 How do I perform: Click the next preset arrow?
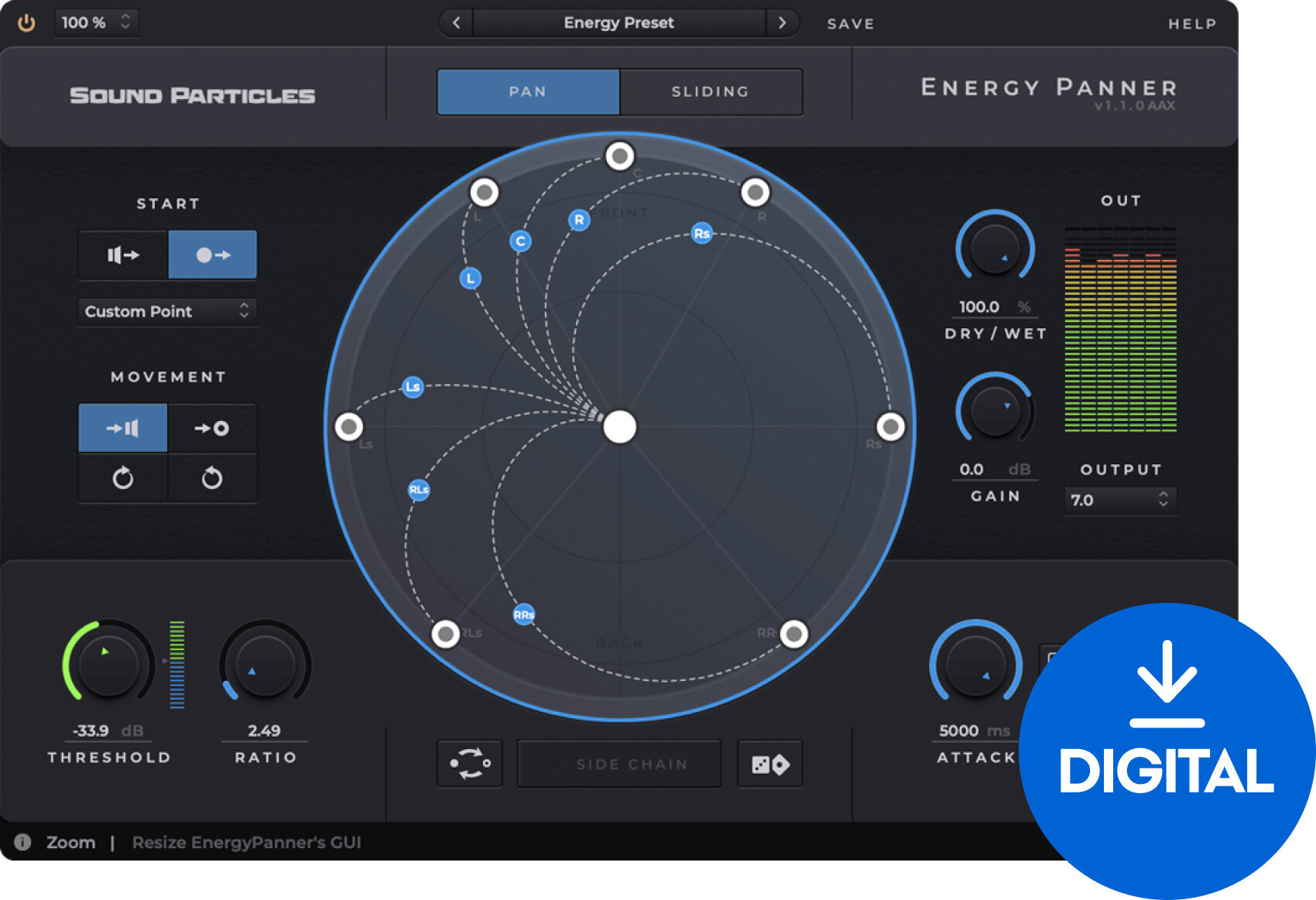coord(783,22)
